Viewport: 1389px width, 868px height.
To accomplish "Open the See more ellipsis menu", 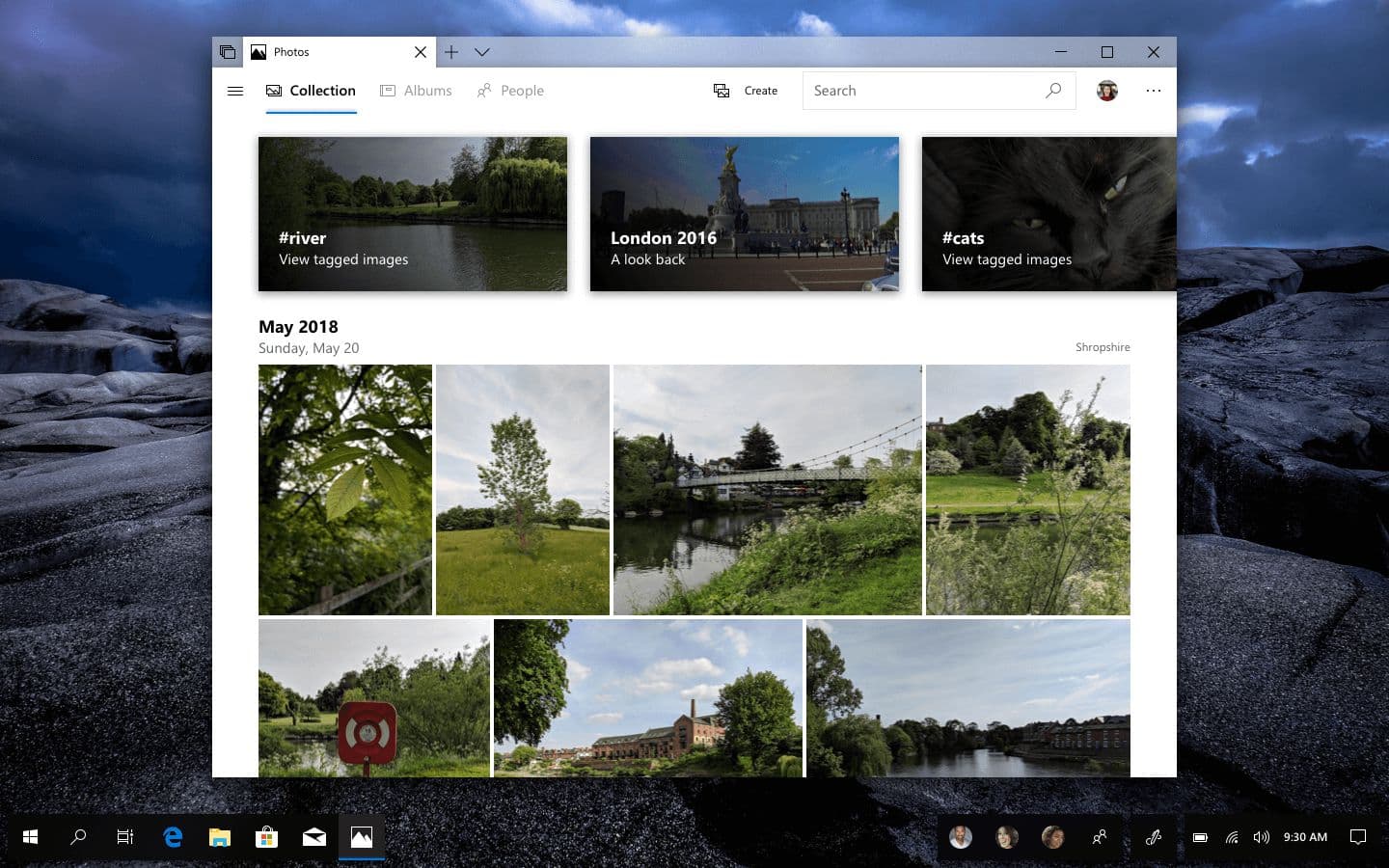I will coord(1154,90).
